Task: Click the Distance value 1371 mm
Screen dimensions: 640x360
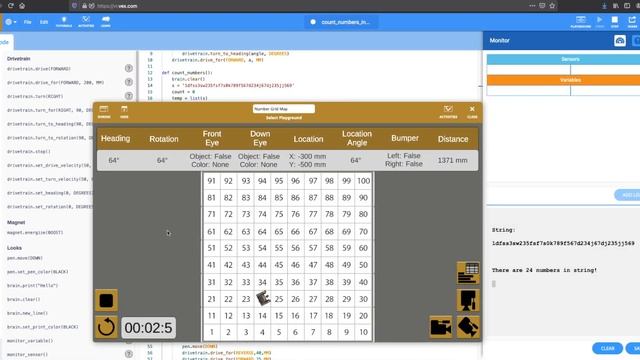Action: 453,160
